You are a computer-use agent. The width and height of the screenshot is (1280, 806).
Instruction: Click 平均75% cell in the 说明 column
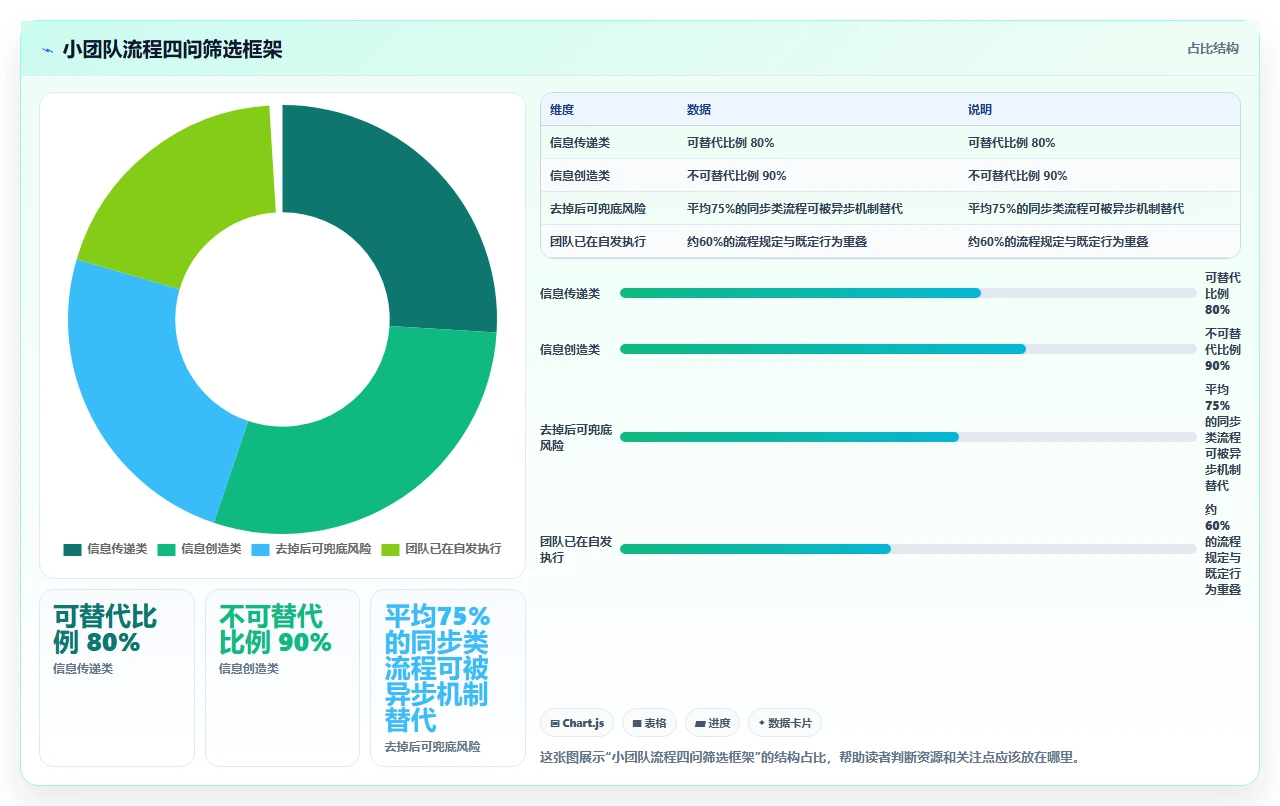(x=1076, y=209)
